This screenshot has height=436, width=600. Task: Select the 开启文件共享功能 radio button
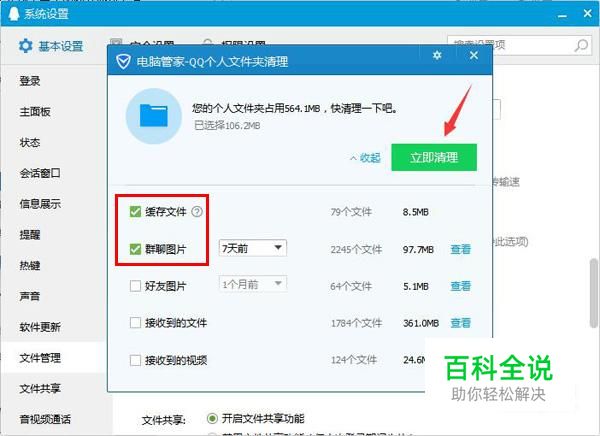tap(212, 418)
